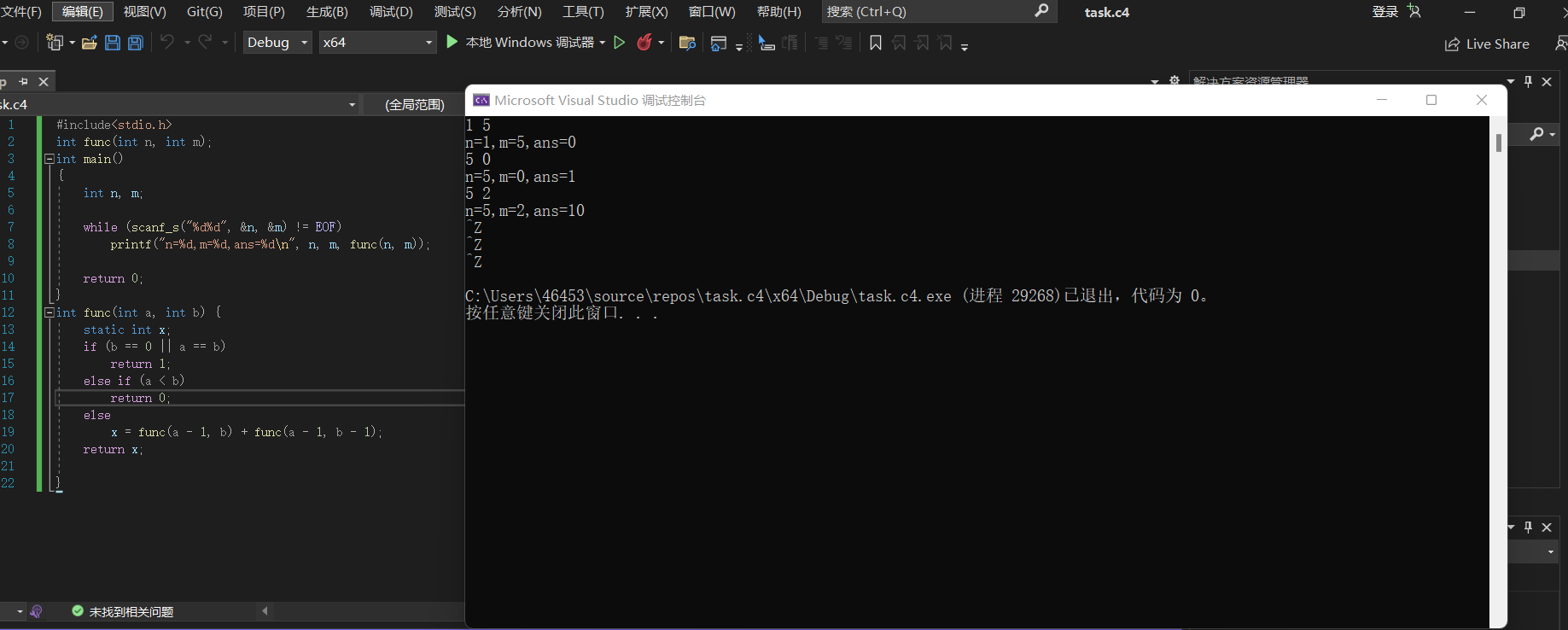Start without debugging using the hollow play icon
The width and height of the screenshot is (1568, 630).
click(620, 43)
